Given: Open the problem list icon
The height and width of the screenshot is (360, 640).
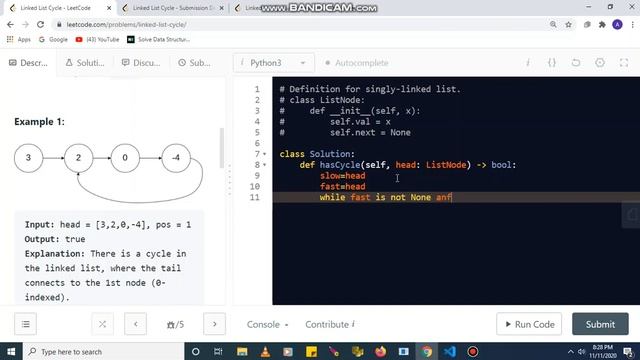Looking at the screenshot, I should click(25, 324).
